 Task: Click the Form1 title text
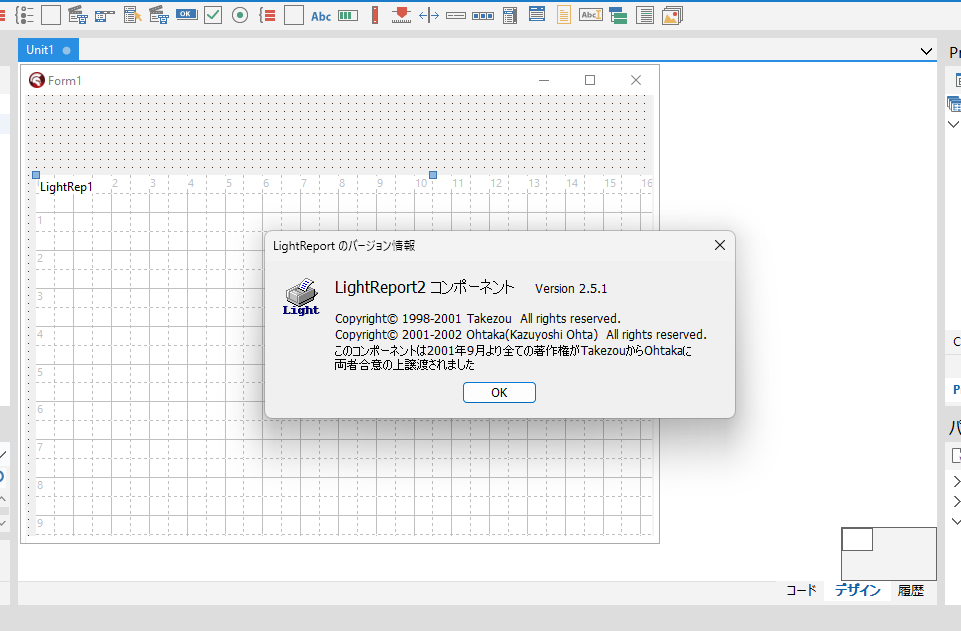(64, 81)
